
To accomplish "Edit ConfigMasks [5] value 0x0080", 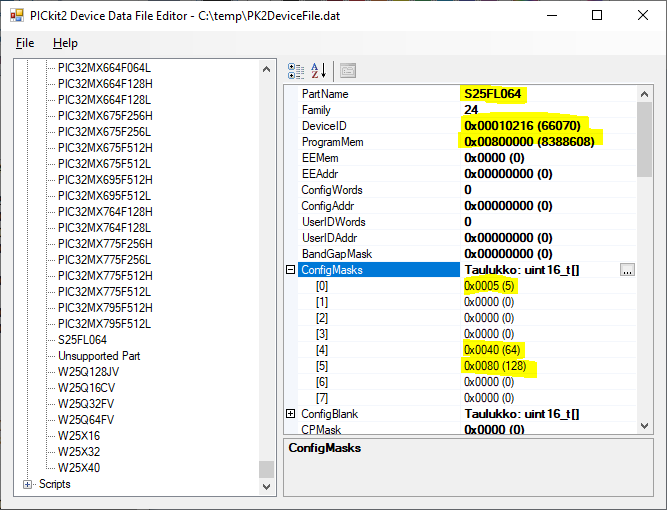I will coord(495,366).
